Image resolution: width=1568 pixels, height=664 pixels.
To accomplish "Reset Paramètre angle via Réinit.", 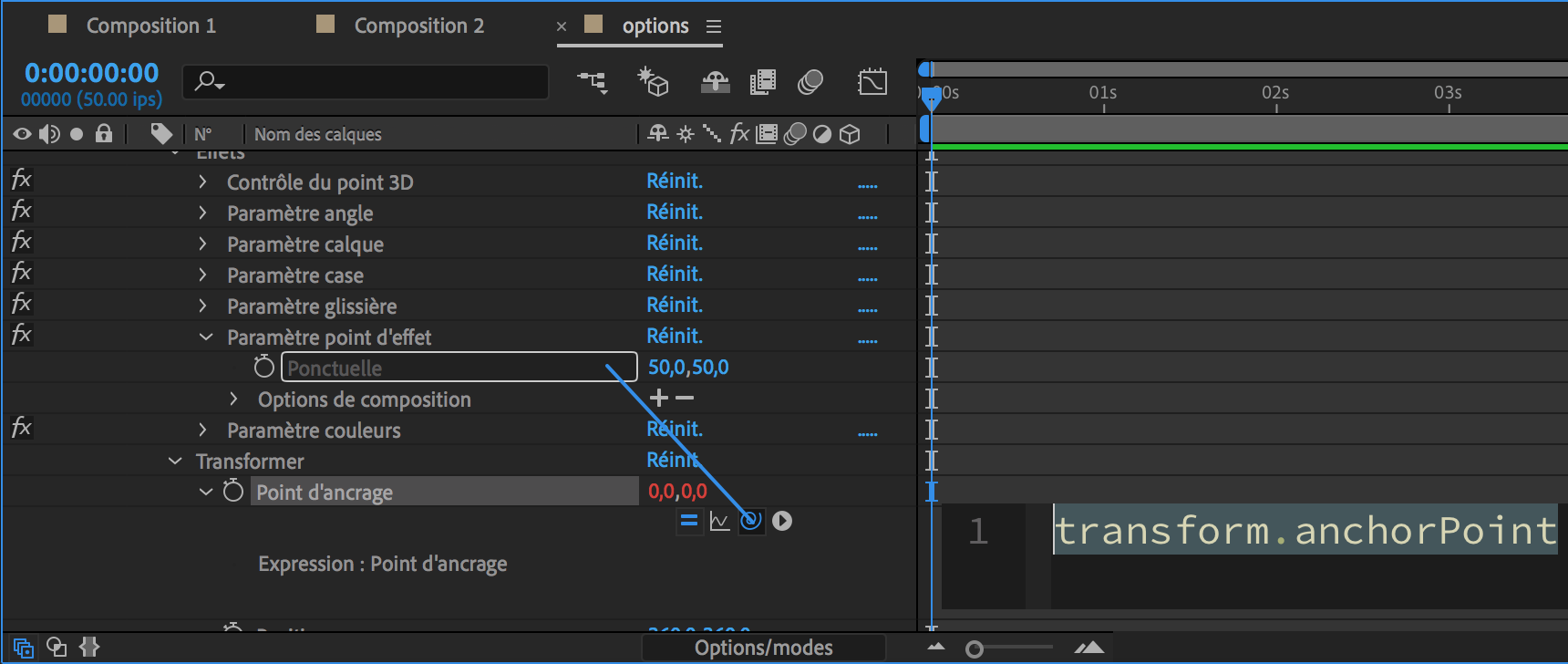I will 675,212.
